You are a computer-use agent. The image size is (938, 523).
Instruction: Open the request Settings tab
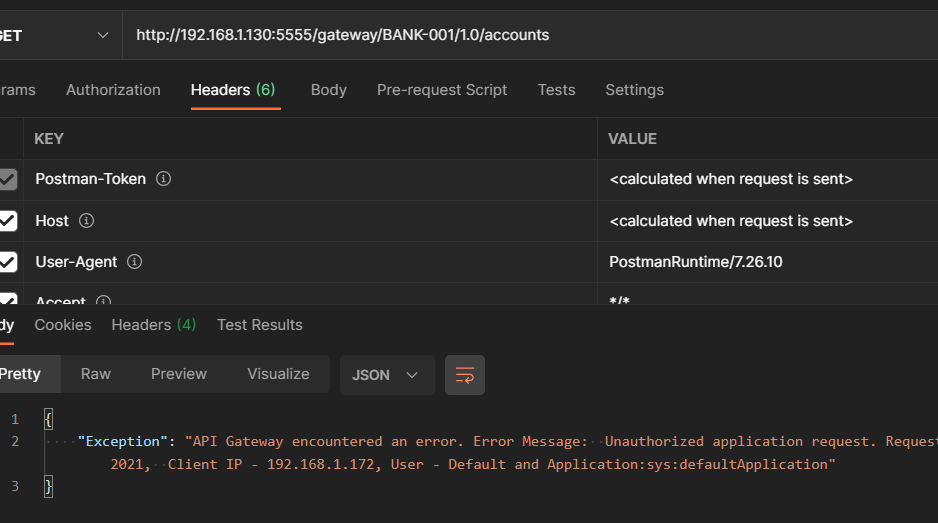point(634,90)
